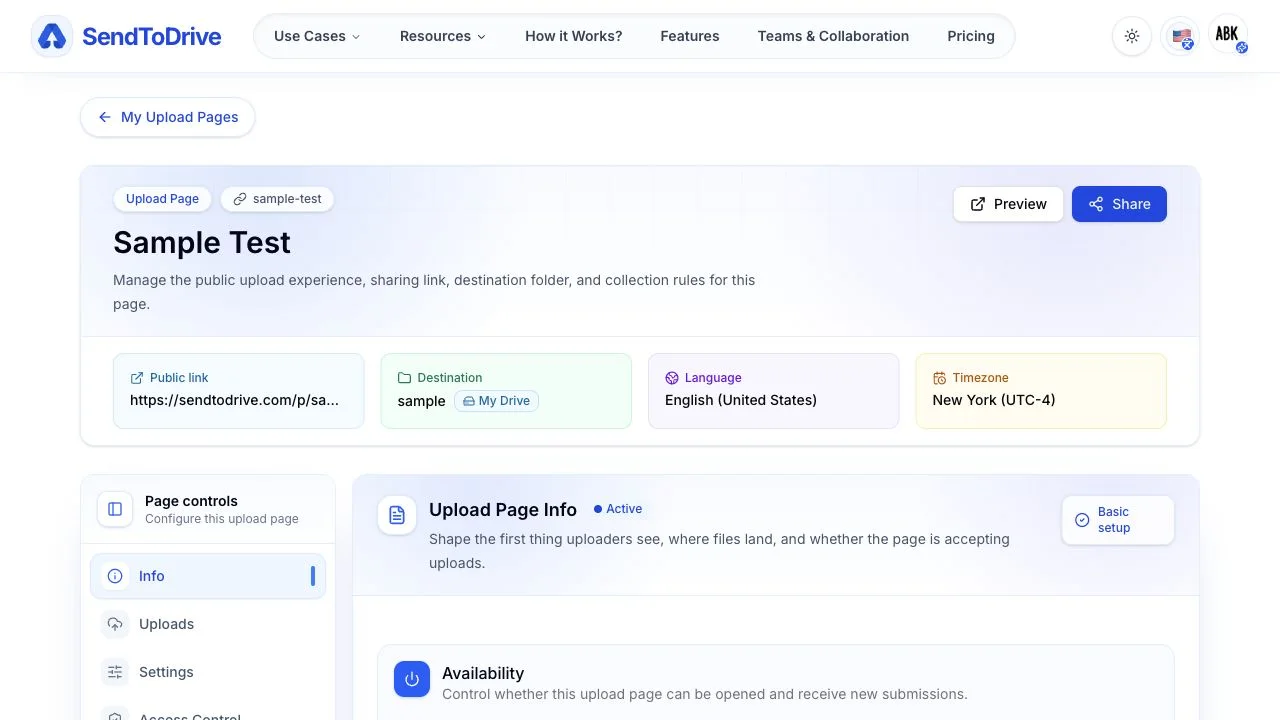Open the ABK user avatar menu
This screenshot has width=1280, height=720.
(x=1228, y=35)
